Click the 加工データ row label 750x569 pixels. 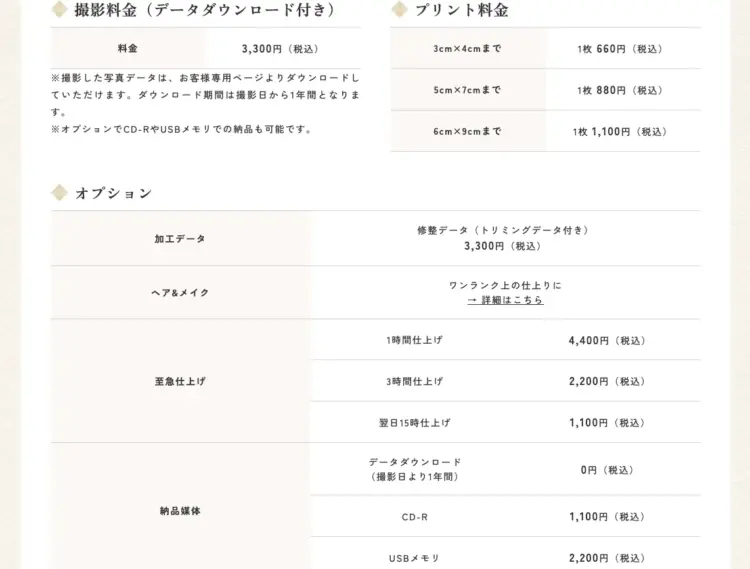click(x=180, y=239)
